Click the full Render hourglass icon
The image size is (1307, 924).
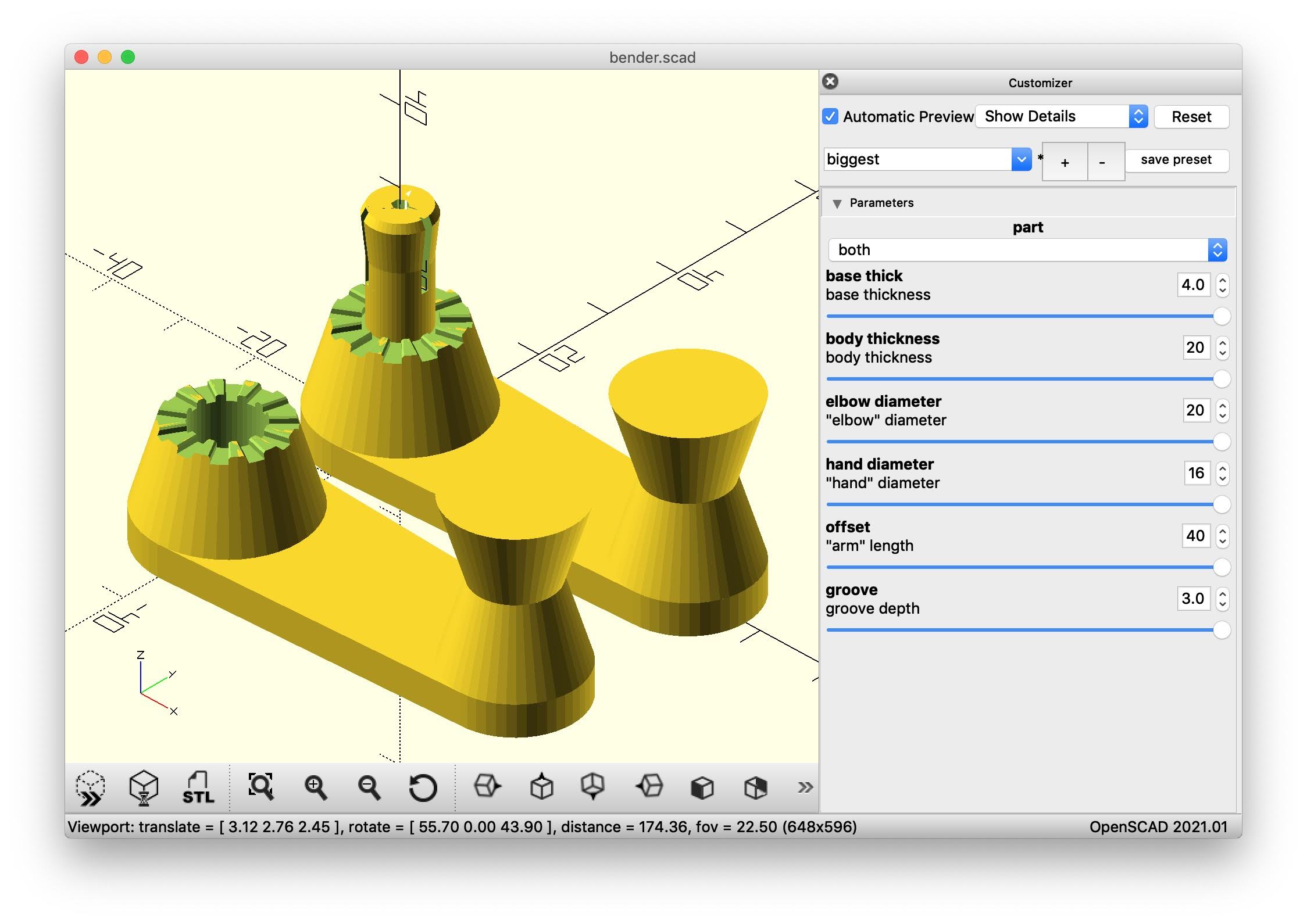click(144, 789)
